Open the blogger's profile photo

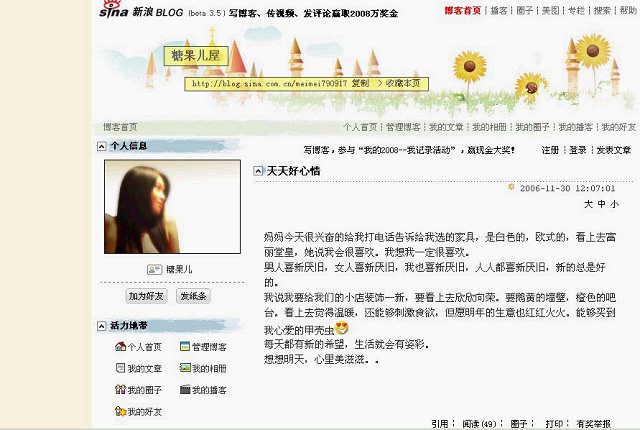172,206
